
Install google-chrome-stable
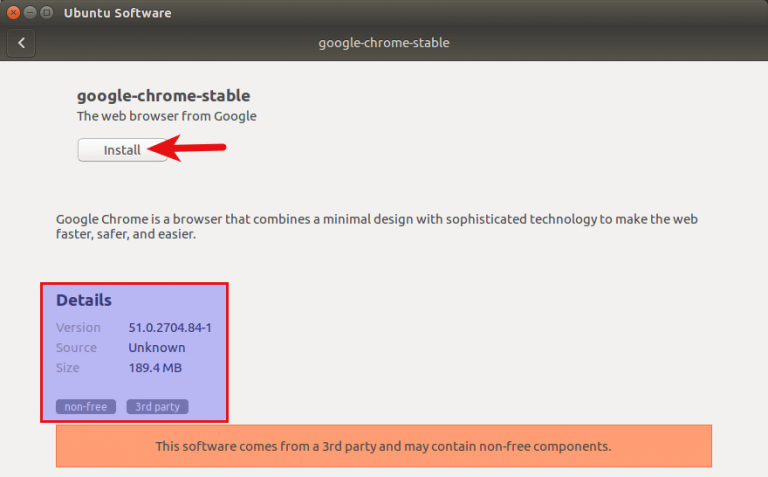(x=122, y=150)
